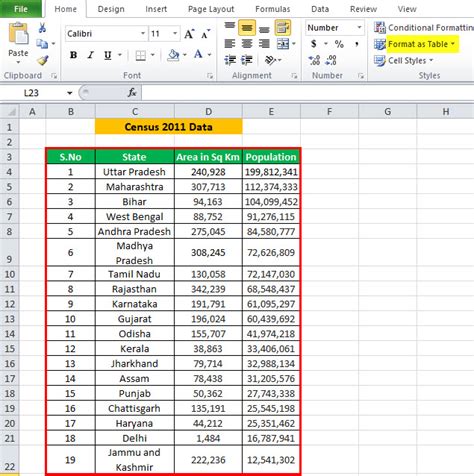Open Number group dialog launcher
This screenshot has height=476, width=474.
(x=361, y=76)
